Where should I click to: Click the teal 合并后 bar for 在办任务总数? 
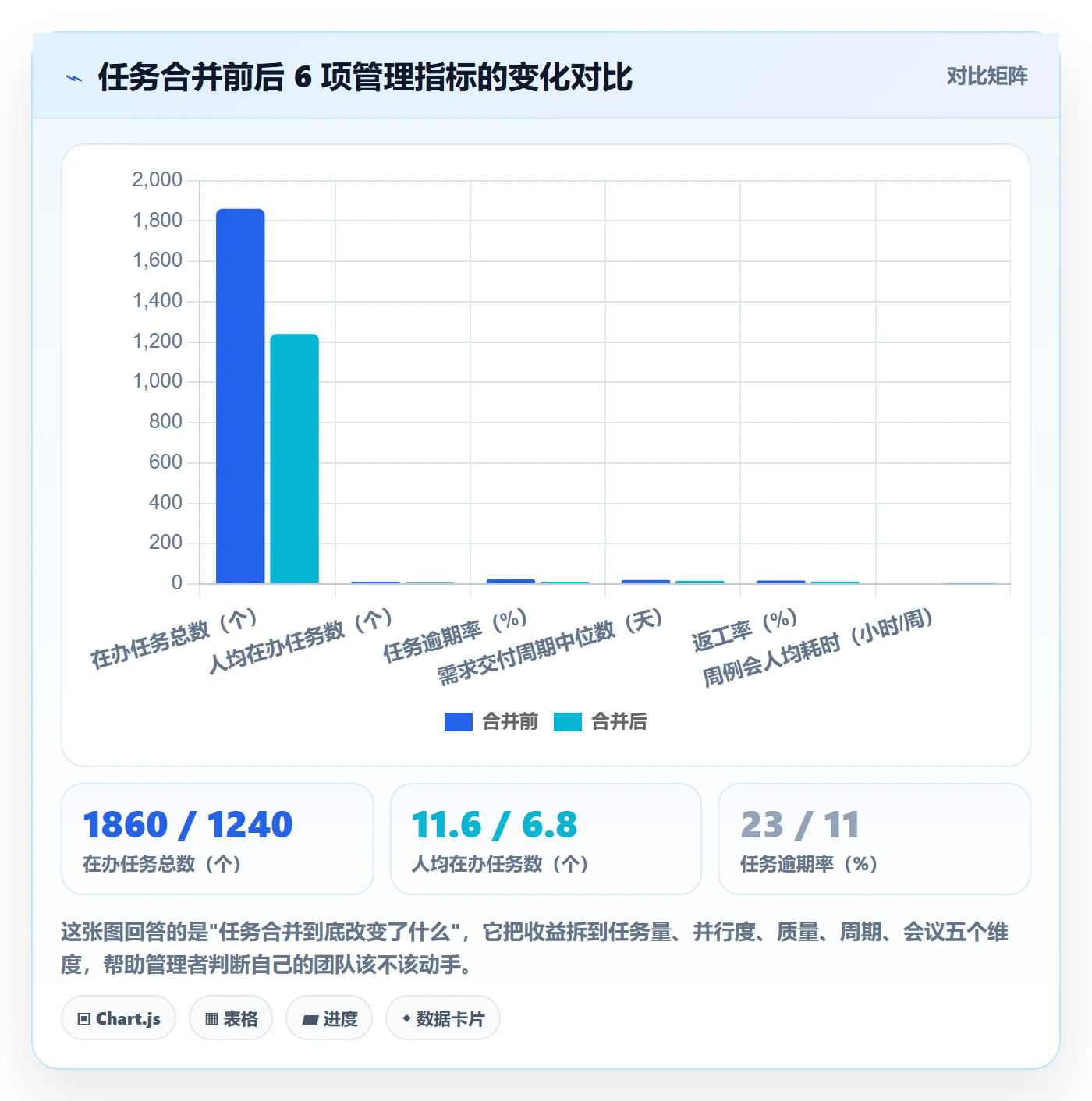pos(295,458)
